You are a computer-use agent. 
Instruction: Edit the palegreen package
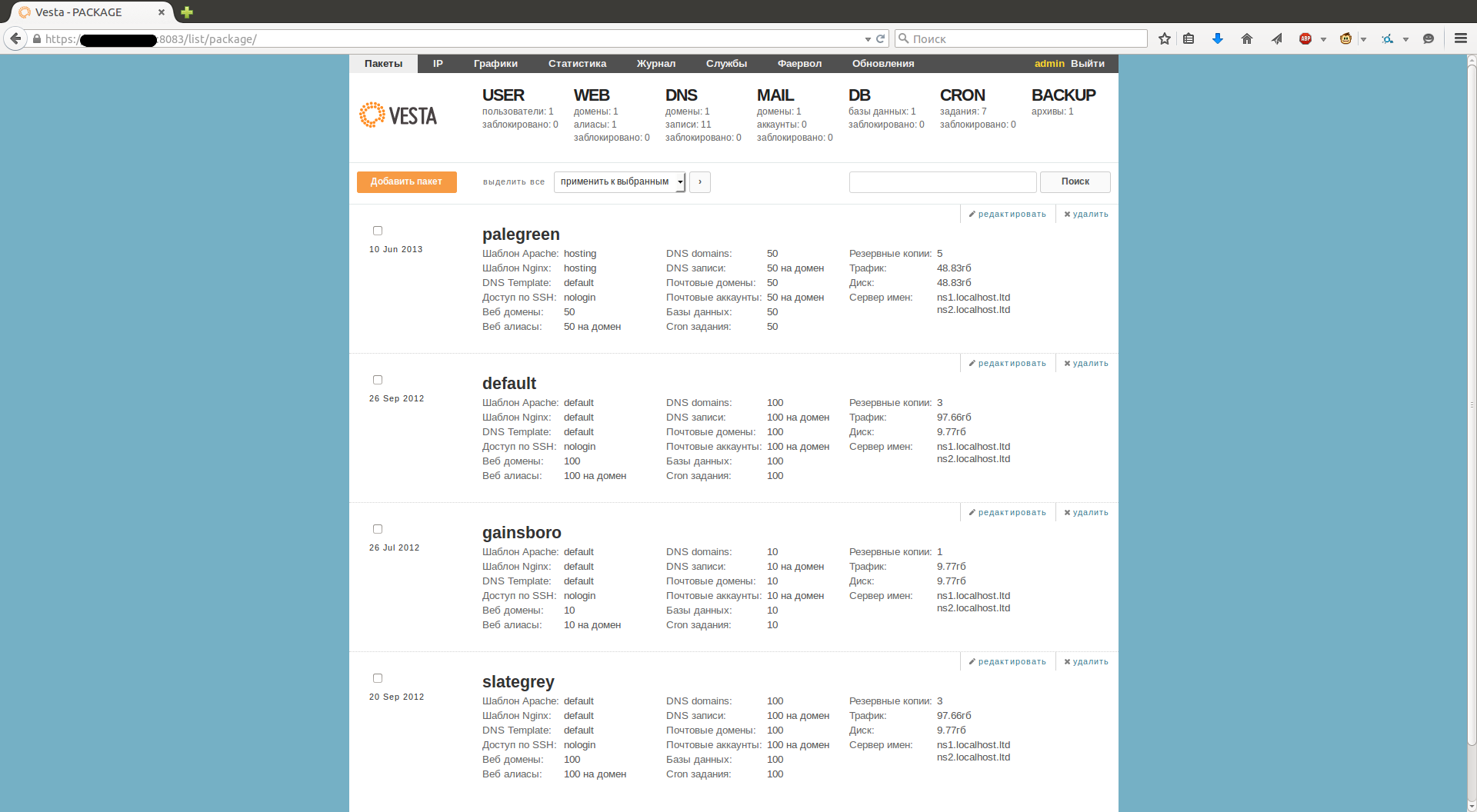click(x=1007, y=215)
